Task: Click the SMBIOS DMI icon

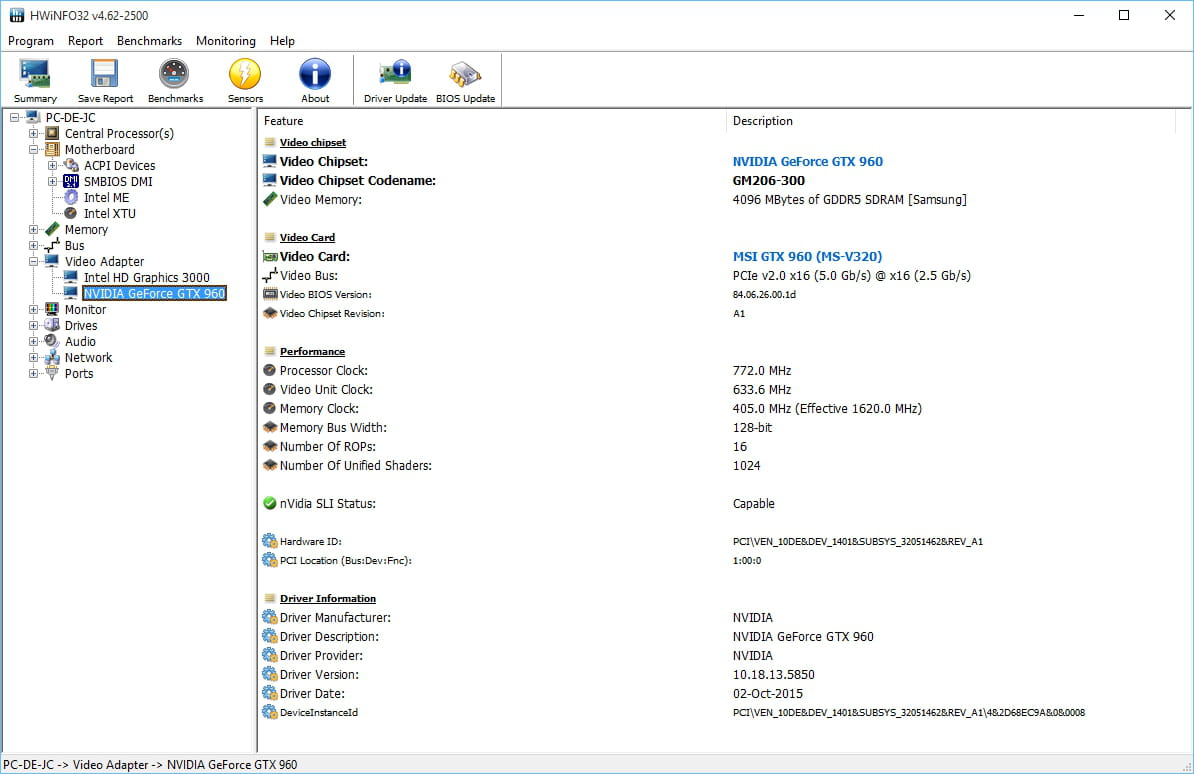Action: (x=71, y=181)
